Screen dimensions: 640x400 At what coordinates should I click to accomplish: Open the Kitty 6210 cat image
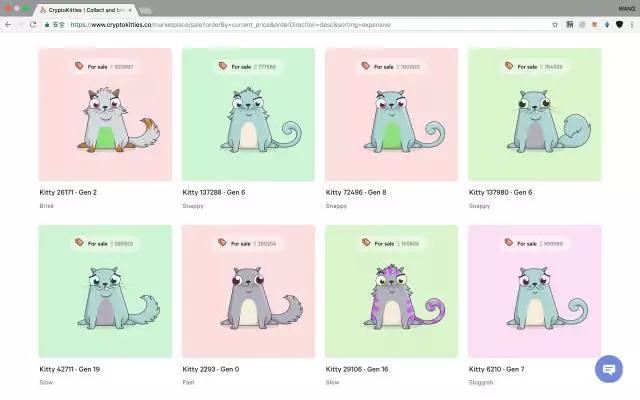click(535, 291)
